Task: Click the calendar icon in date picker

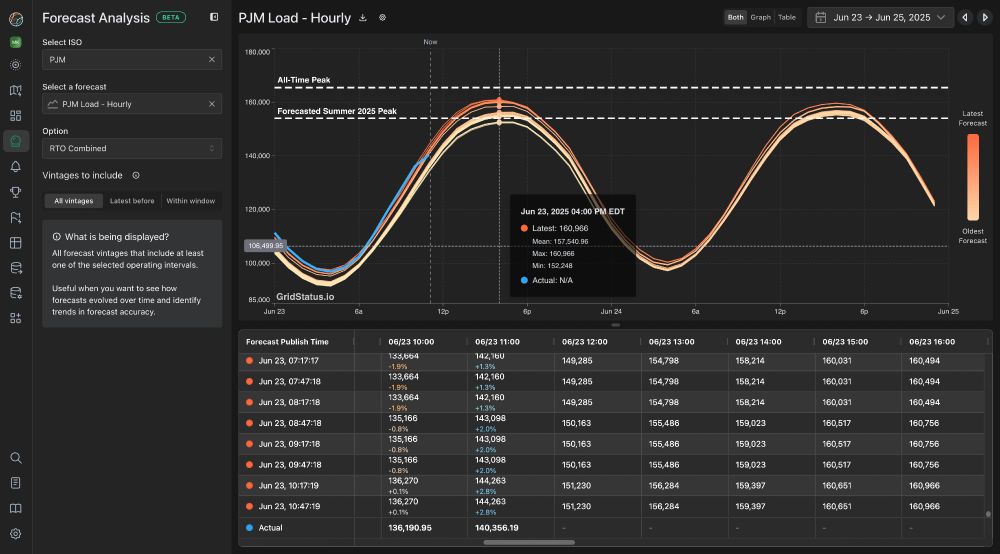Action: coord(821,18)
